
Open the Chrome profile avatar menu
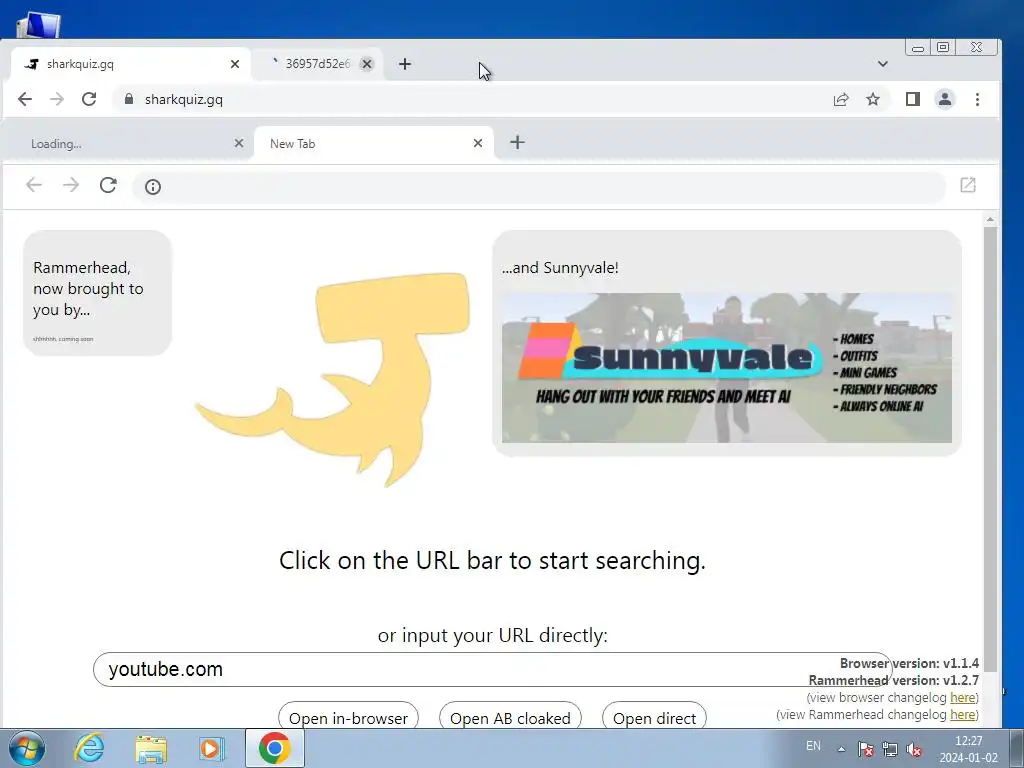tap(944, 99)
